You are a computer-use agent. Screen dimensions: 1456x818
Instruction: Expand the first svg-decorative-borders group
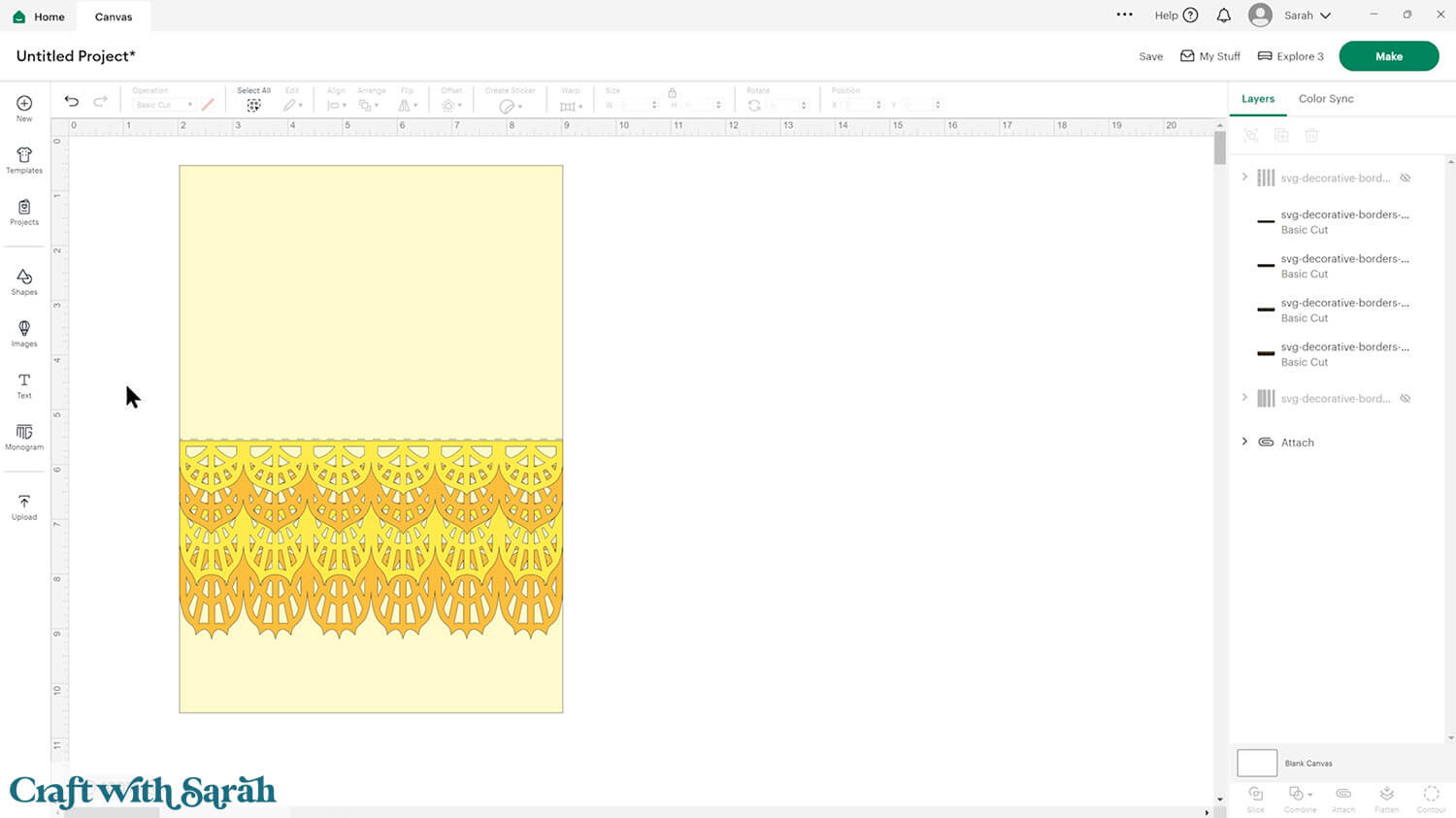pyautogui.click(x=1244, y=178)
